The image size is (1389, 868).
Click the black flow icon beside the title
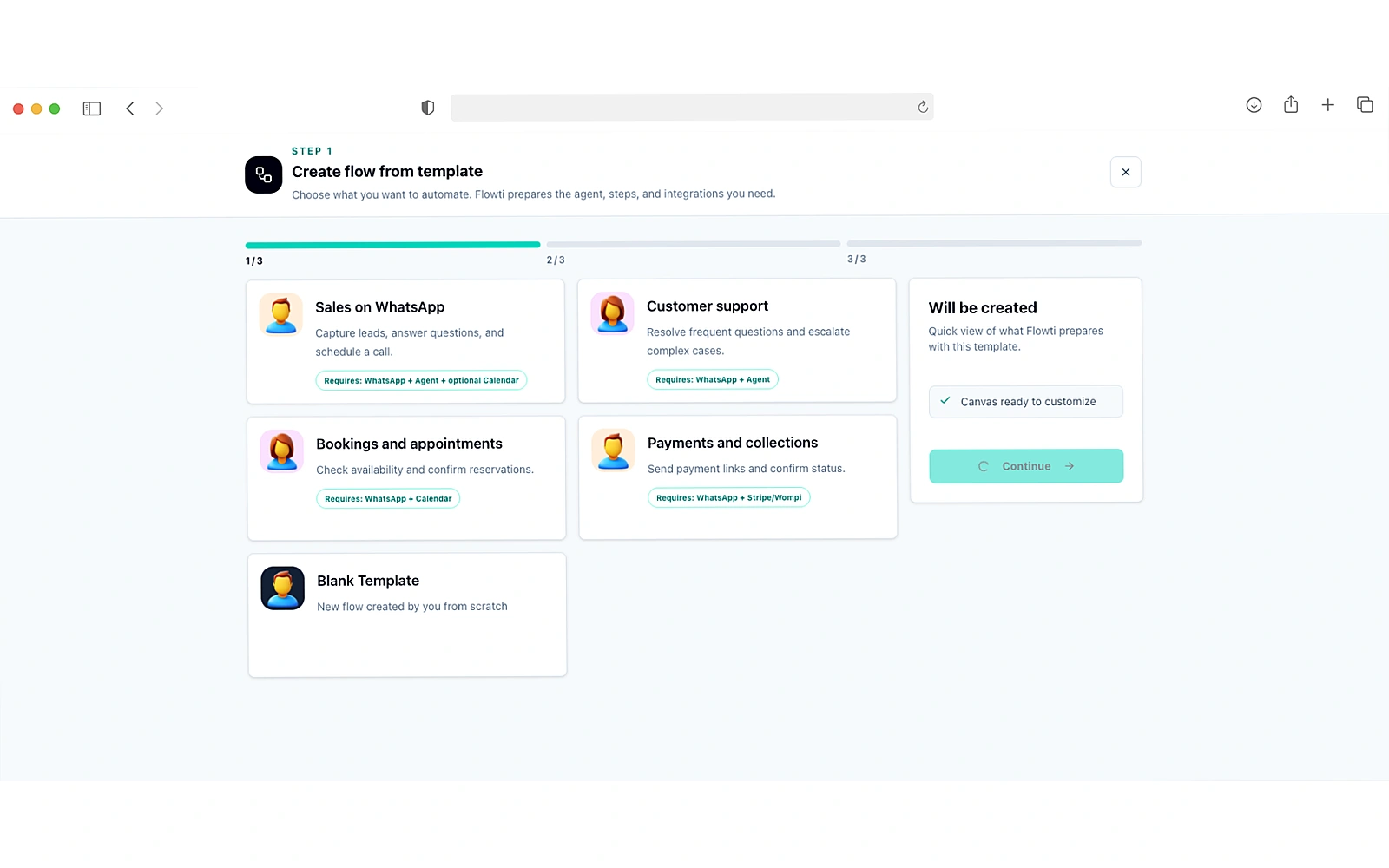pos(263,174)
